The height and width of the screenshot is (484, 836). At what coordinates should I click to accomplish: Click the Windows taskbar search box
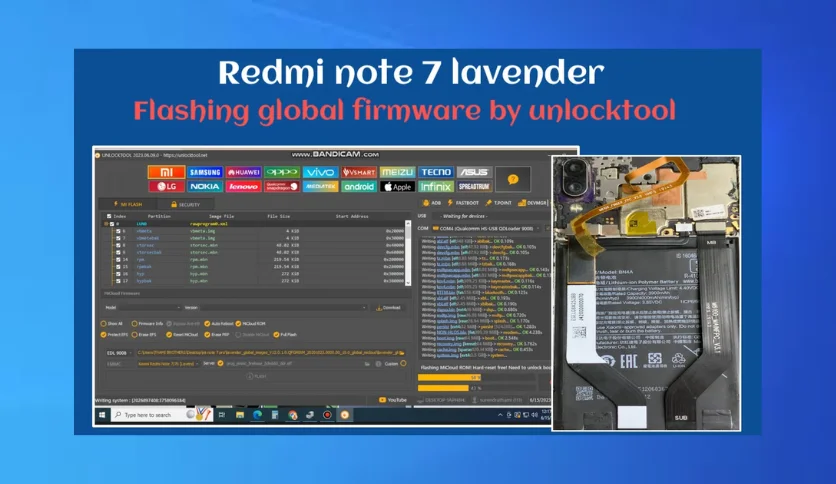pyautogui.click(x=162, y=415)
